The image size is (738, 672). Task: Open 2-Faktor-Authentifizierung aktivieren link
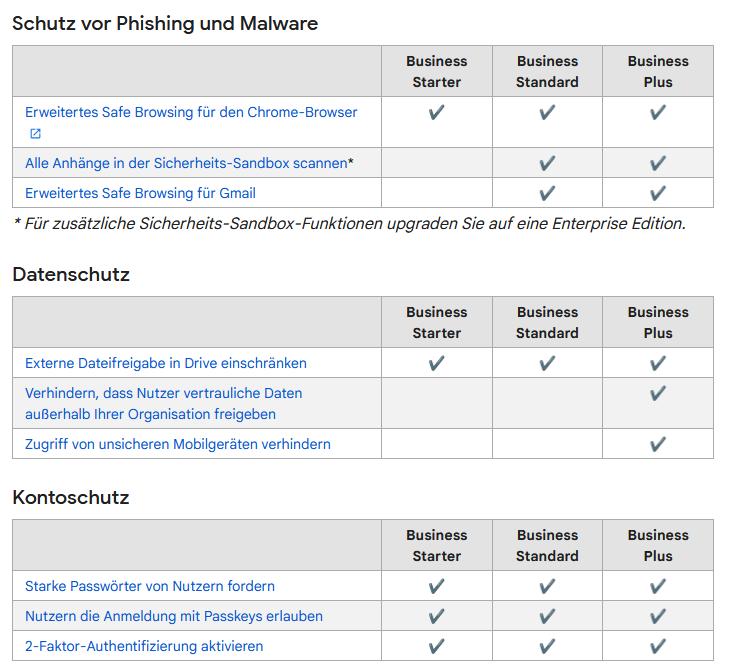pos(144,647)
